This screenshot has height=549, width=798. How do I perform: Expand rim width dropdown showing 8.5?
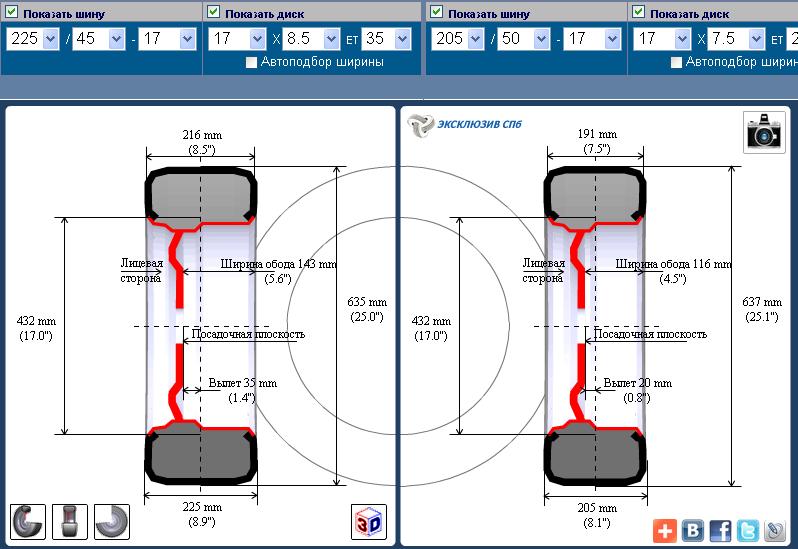click(304, 38)
